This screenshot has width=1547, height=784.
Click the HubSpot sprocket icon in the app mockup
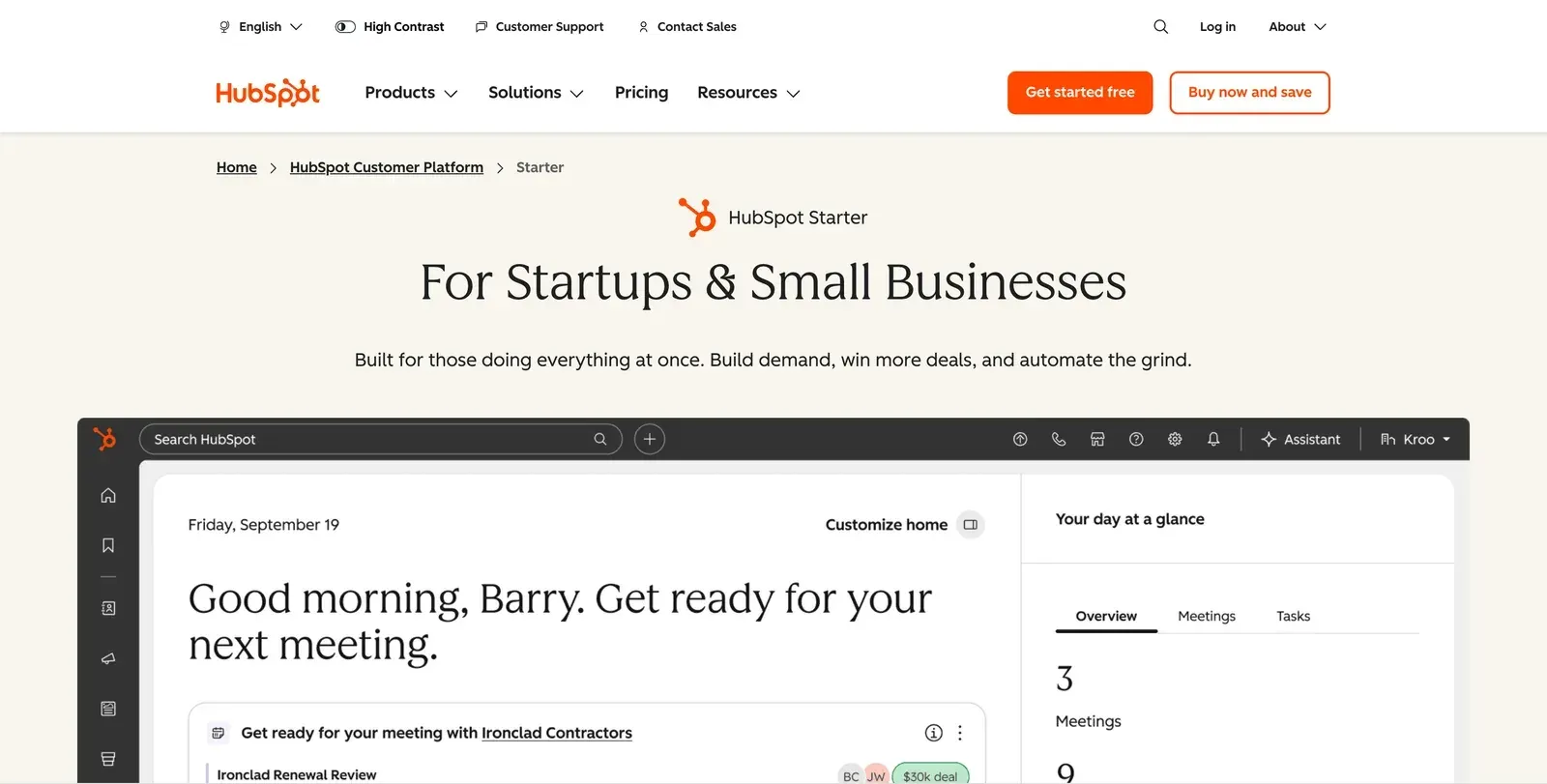click(x=104, y=439)
